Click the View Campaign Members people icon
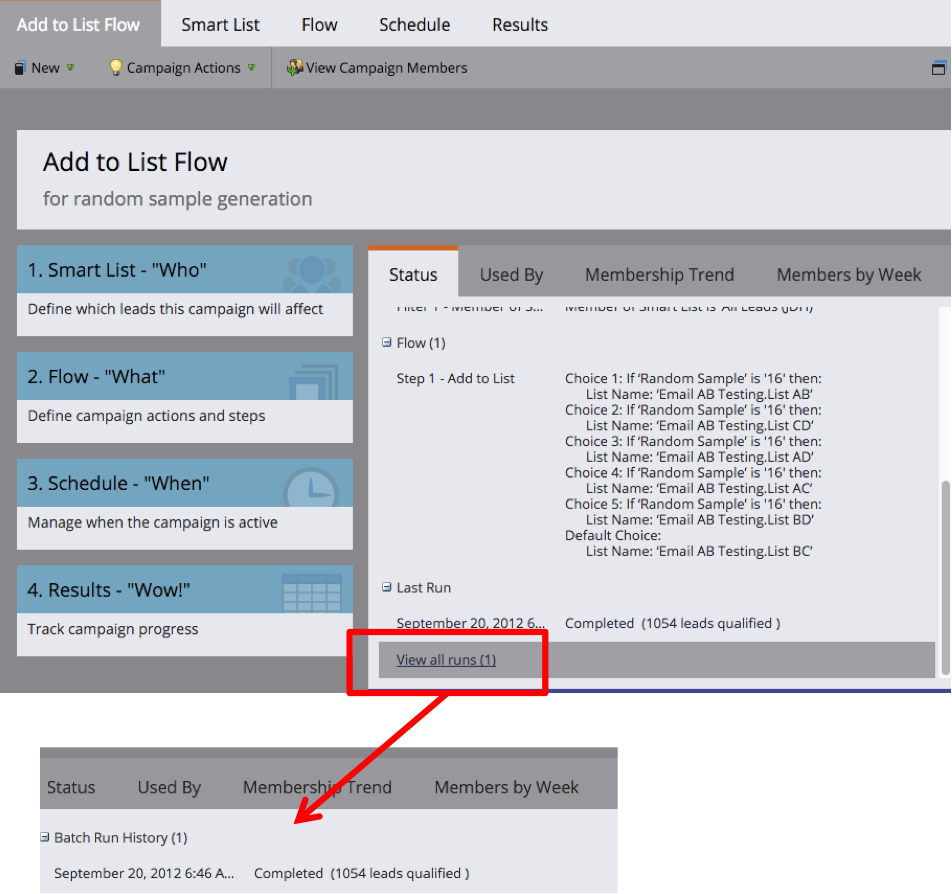This screenshot has width=952, height=894. pyautogui.click(x=294, y=68)
